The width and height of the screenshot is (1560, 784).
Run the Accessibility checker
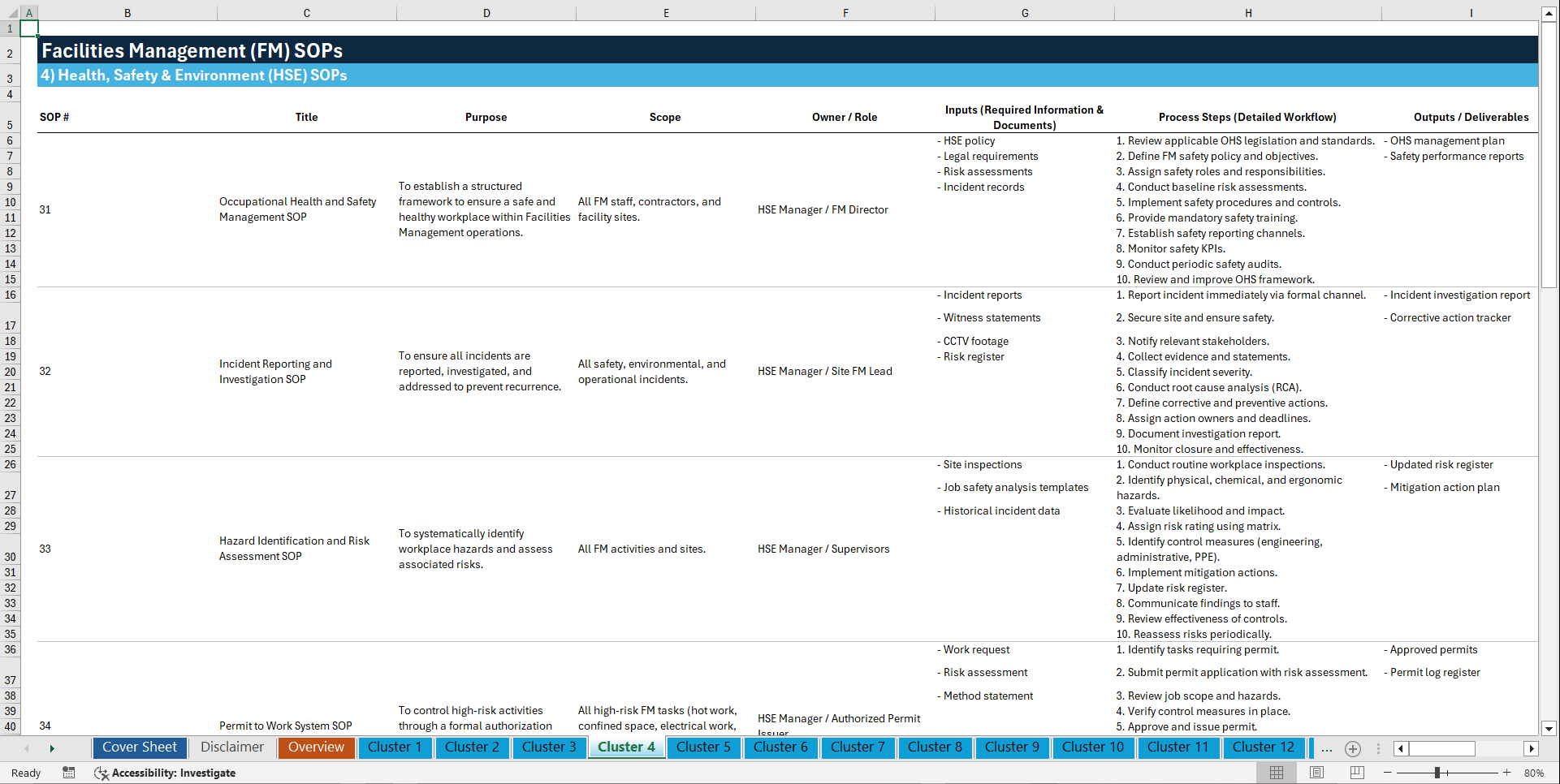click(166, 773)
